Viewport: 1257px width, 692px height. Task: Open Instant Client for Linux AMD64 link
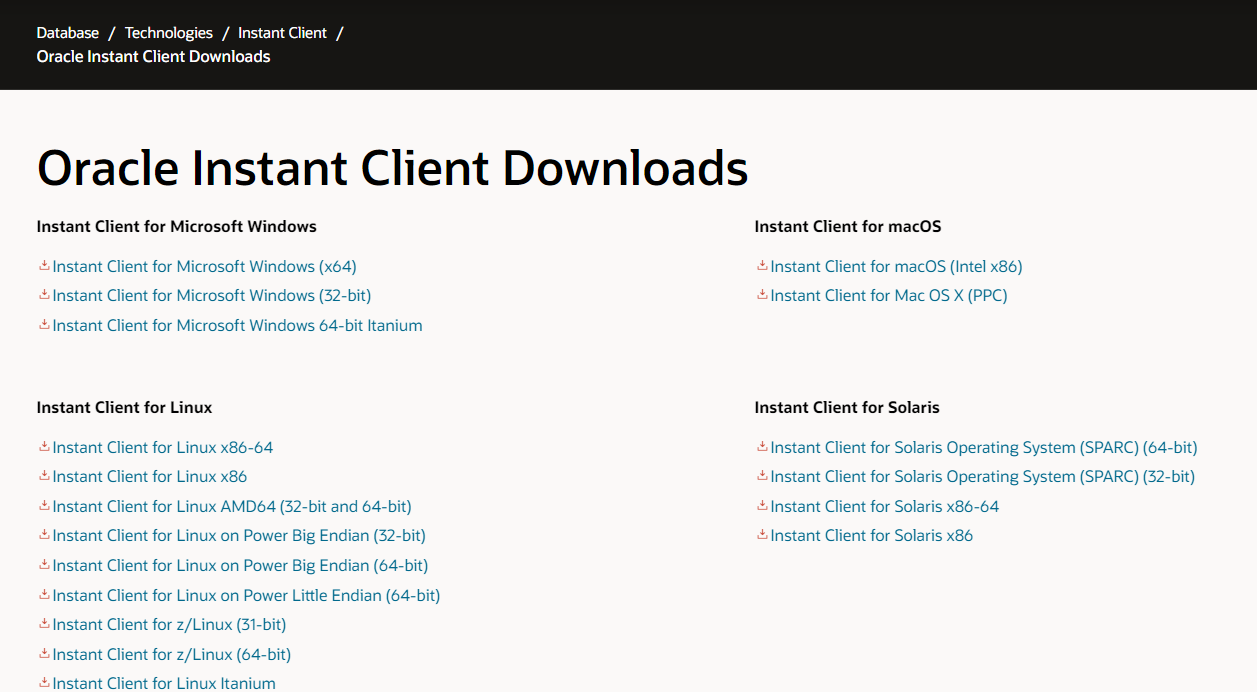tap(232, 506)
